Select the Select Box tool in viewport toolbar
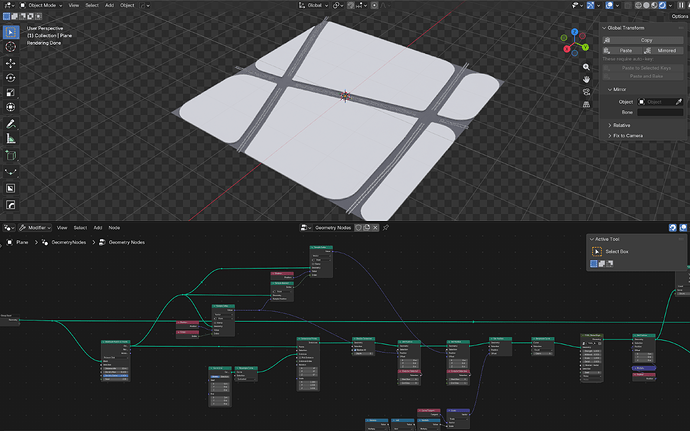Screen dimensions: 690x431 [11, 32]
